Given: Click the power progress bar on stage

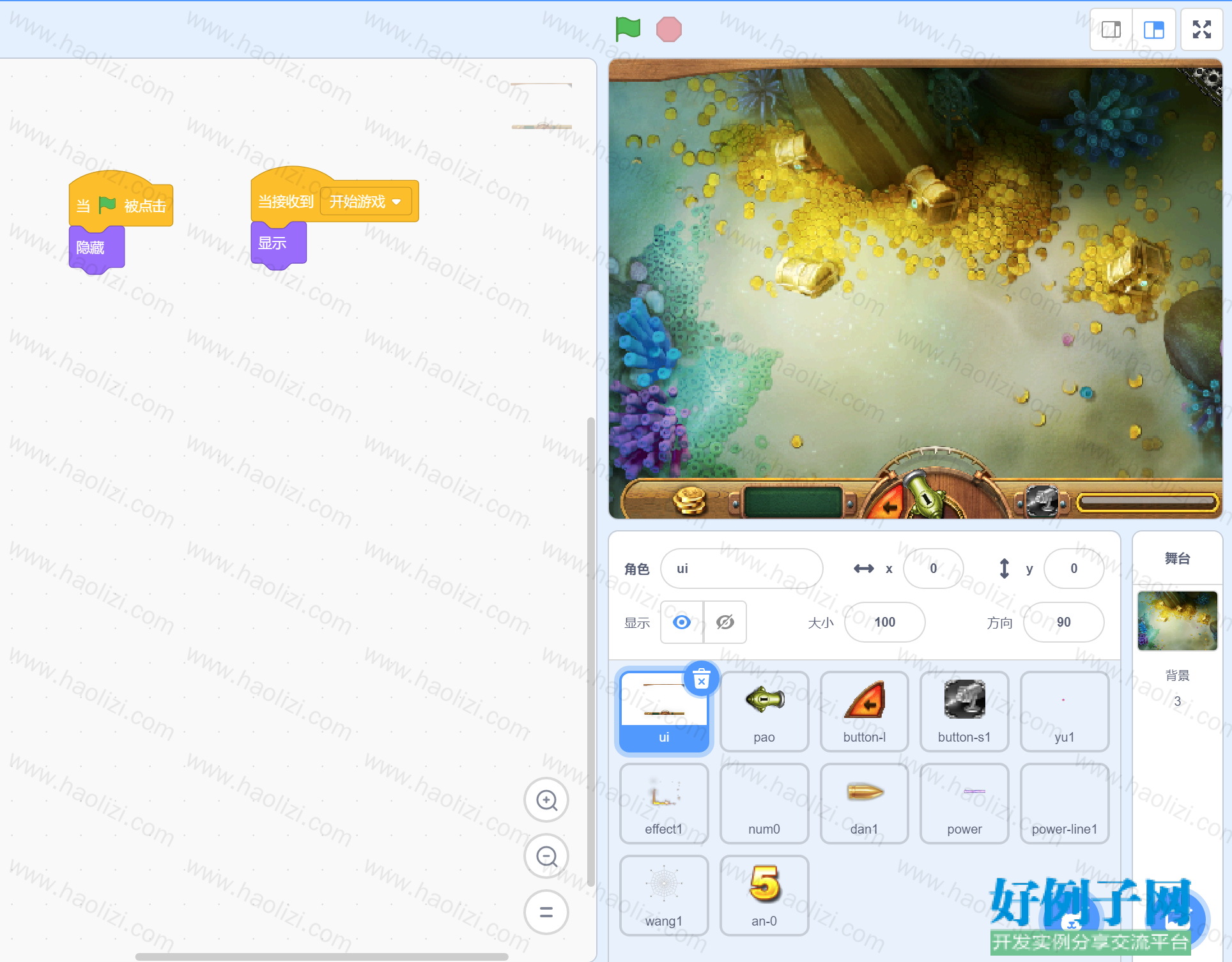Looking at the screenshot, I should (x=1148, y=502).
